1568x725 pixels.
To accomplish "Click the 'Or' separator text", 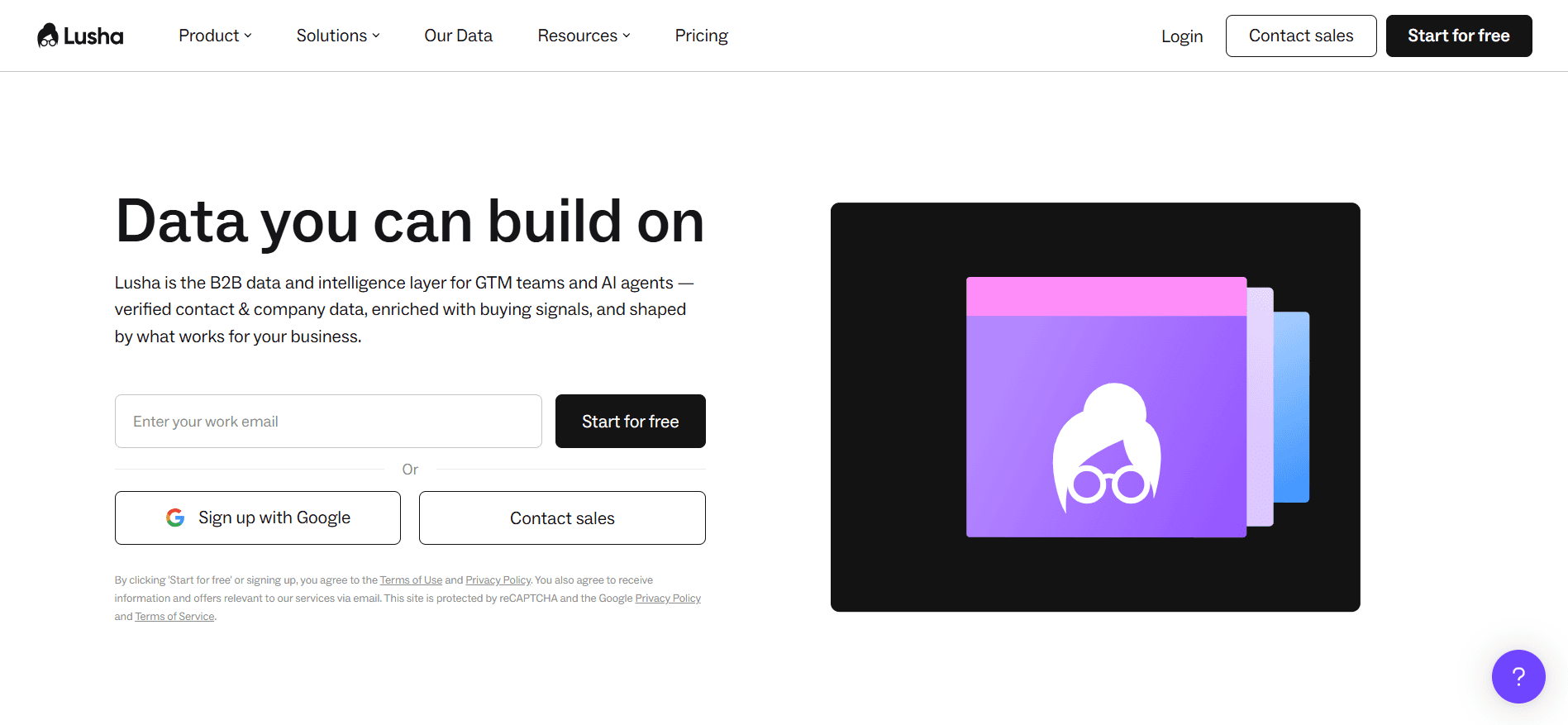I will pyautogui.click(x=410, y=470).
